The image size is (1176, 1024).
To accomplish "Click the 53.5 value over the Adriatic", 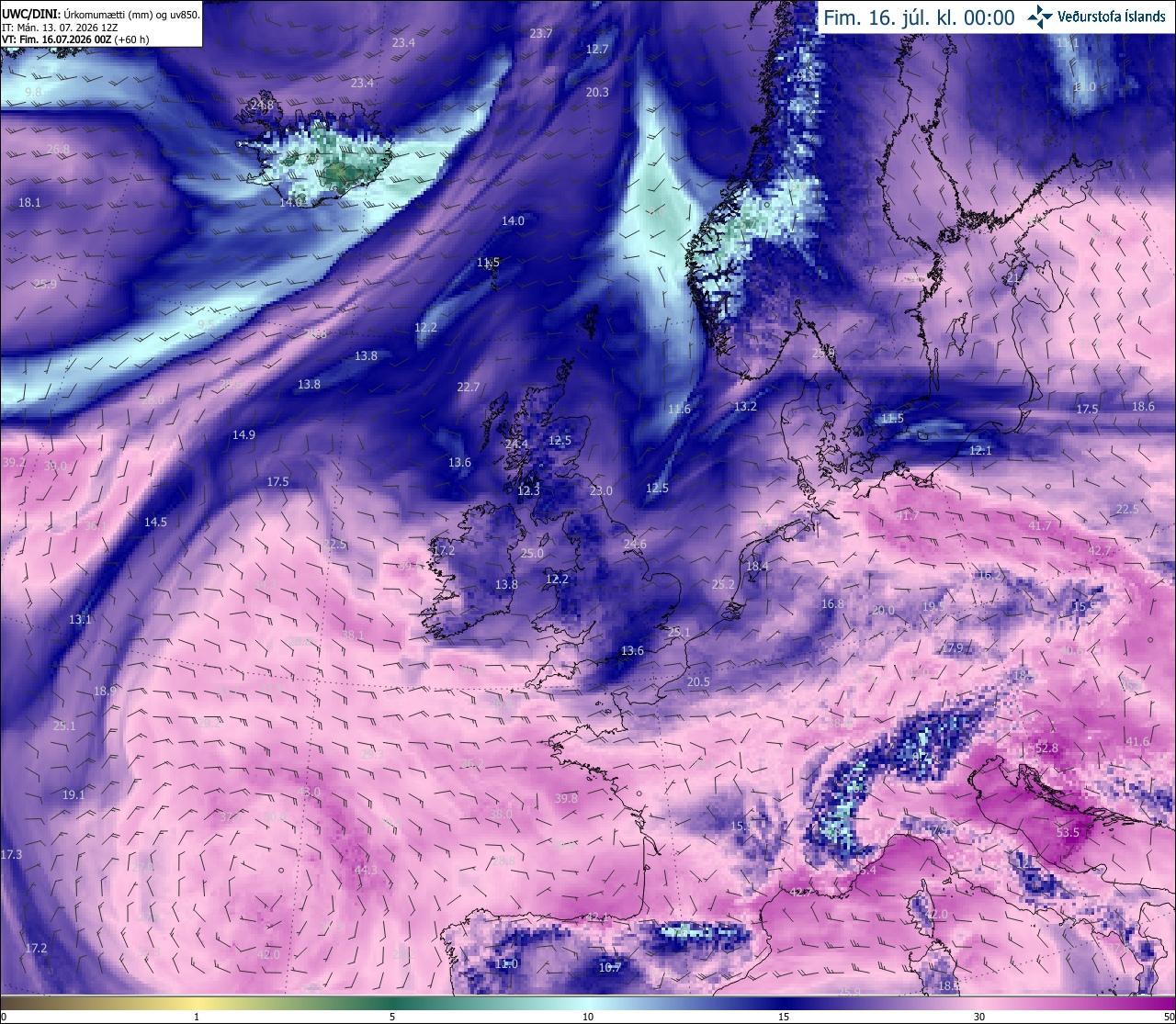I will coord(1068,832).
